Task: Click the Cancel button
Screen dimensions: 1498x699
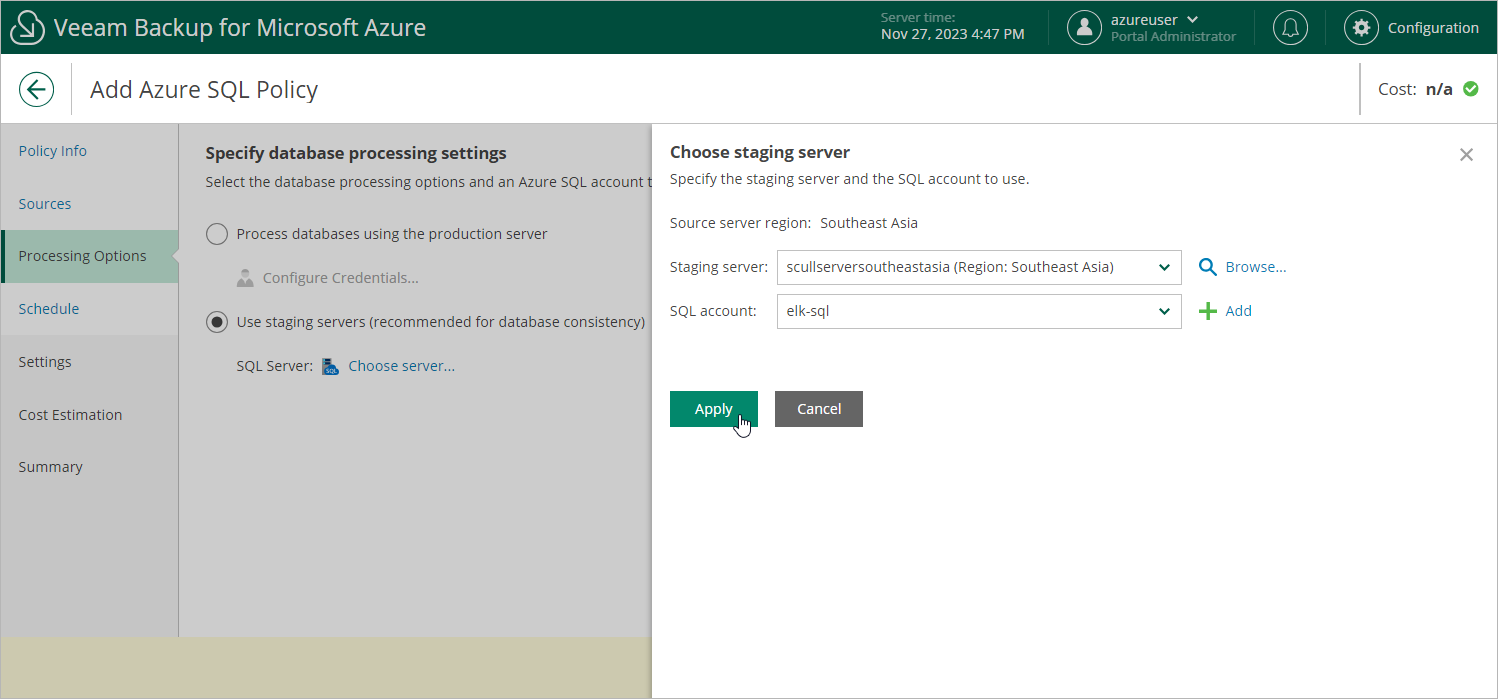Action: click(x=819, y=409)
